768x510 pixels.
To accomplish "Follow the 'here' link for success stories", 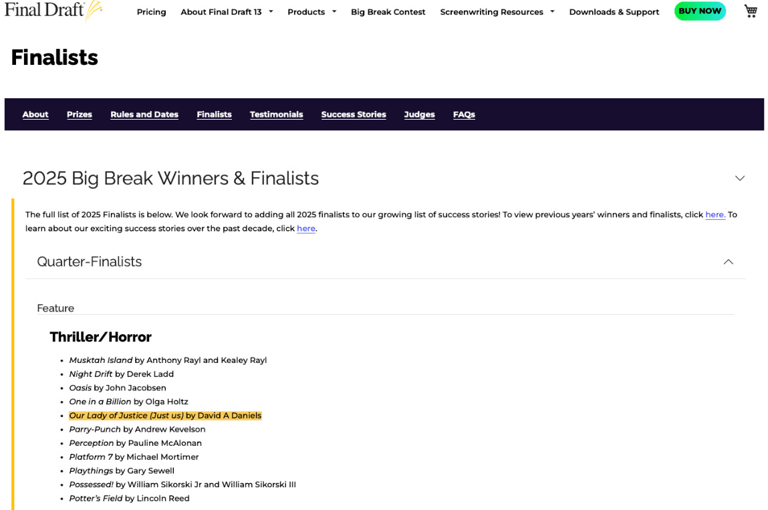I will tap(306, 228).
